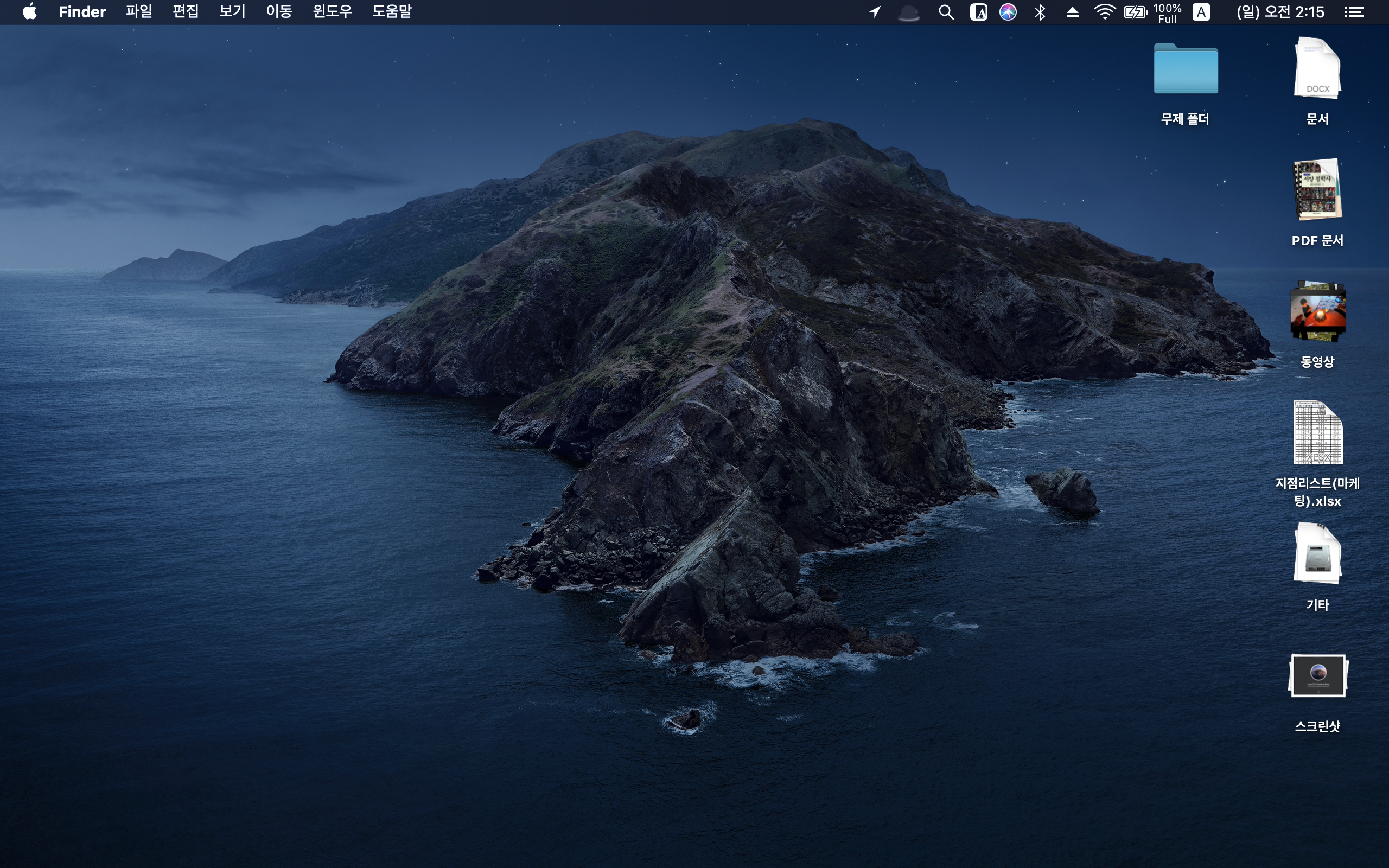Open the 보기 menu
The height and width of the screenshot is (868, 1389).
(232, 11)
